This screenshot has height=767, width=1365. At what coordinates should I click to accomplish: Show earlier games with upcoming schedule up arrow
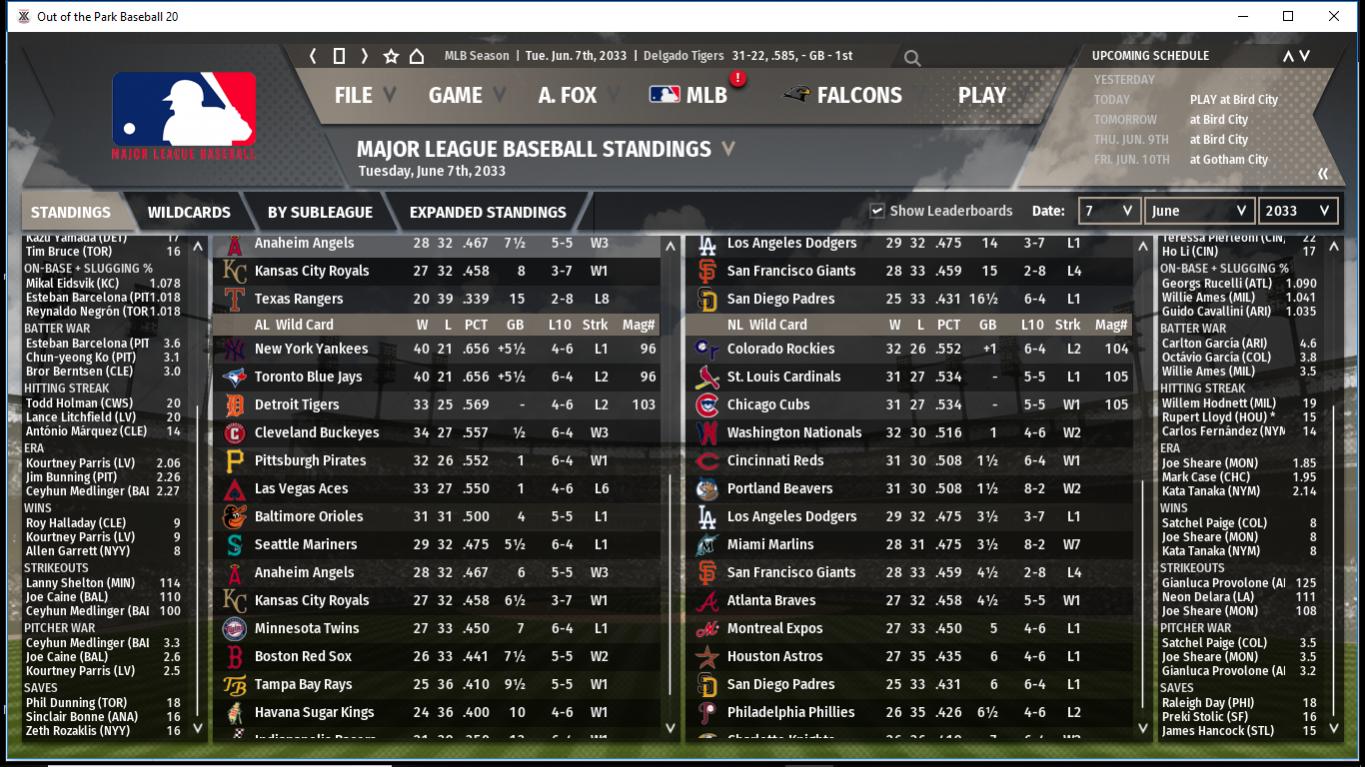coord(1288,56)
